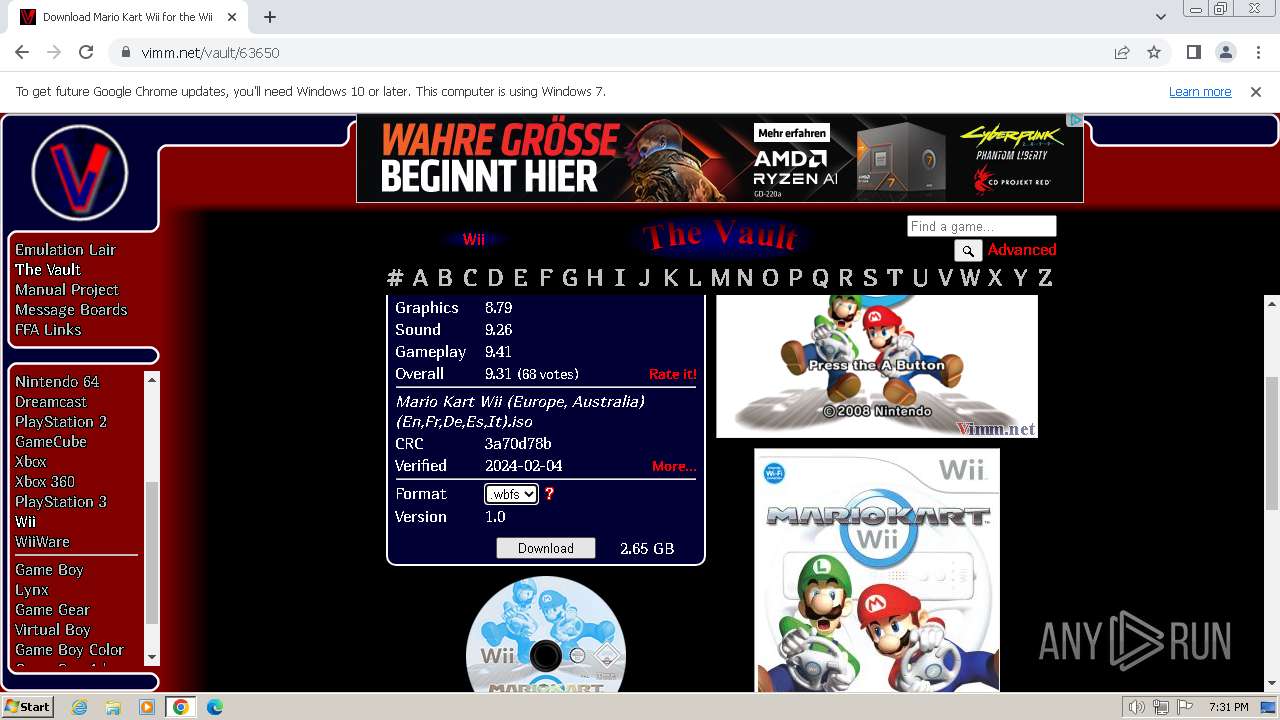Select Game Gear system

click(52, 610)
